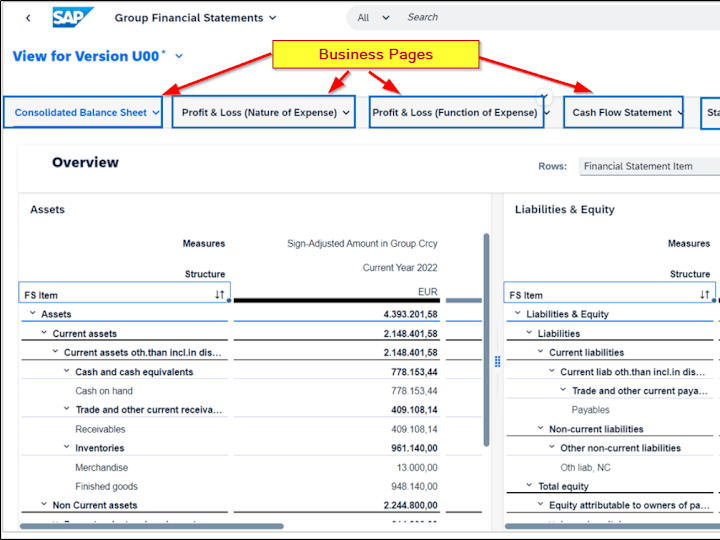This screenshot has width=720, height=540.
Task: Click the SAP logo
Action: point(73,17)
